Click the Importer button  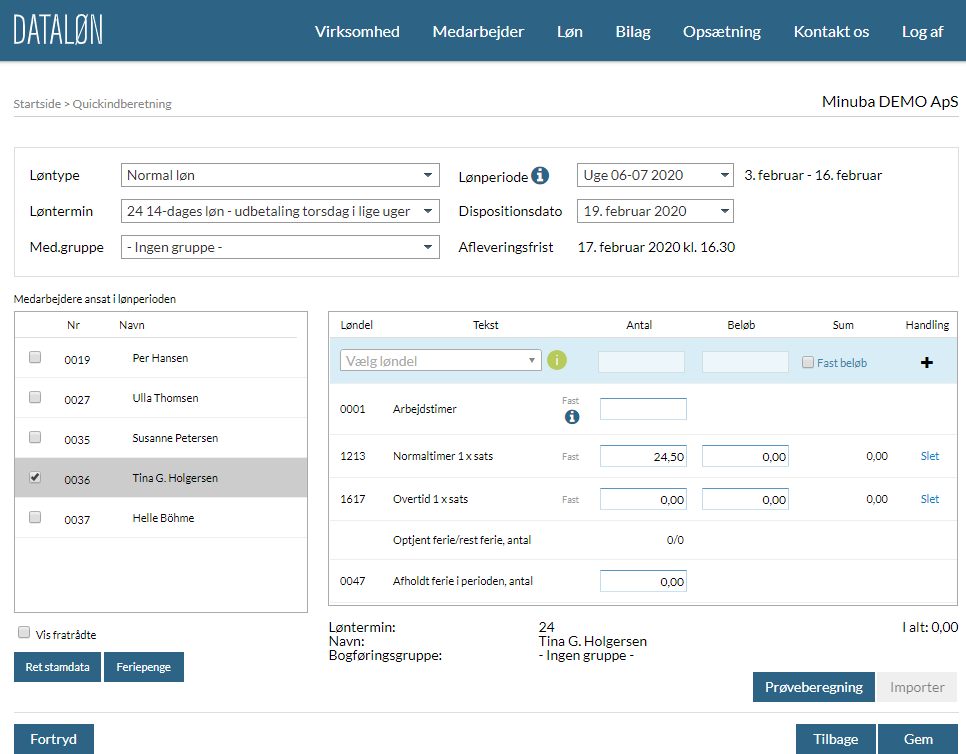point(917,687)
